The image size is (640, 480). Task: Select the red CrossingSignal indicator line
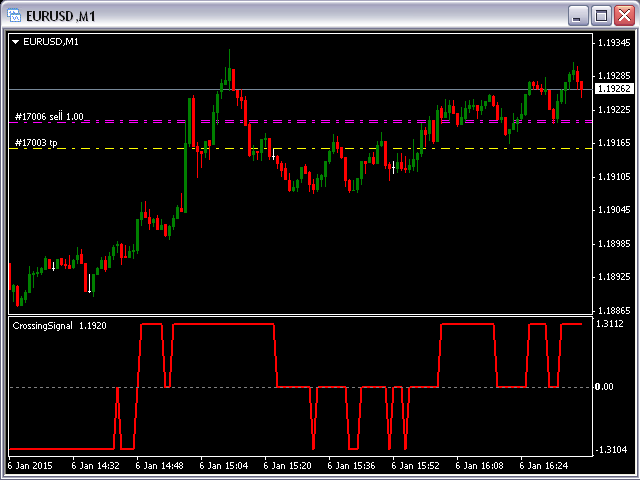point(220,324)
